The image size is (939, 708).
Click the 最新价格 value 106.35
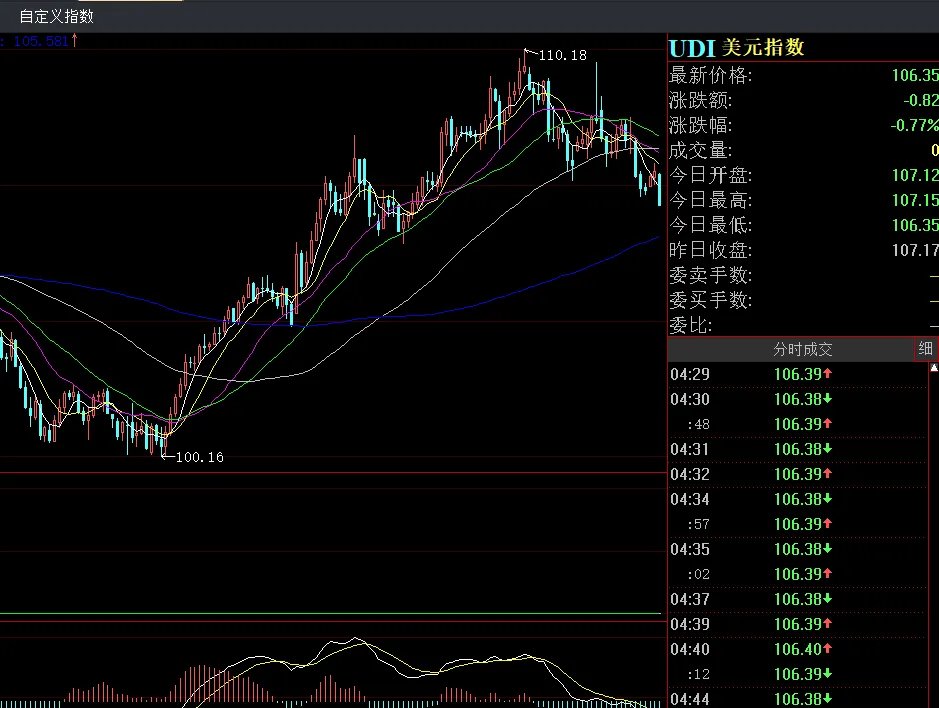tap(915, 74)
